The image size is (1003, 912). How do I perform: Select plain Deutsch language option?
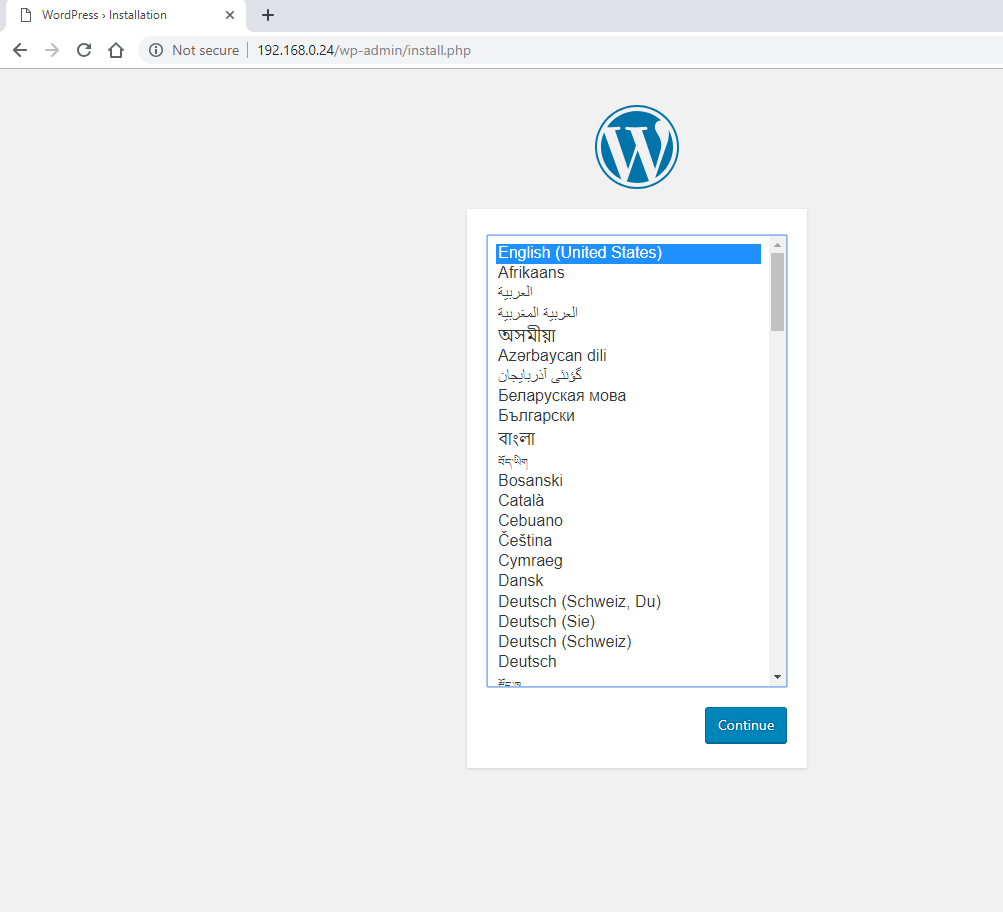pyautogui.click(x=628, y=662)
